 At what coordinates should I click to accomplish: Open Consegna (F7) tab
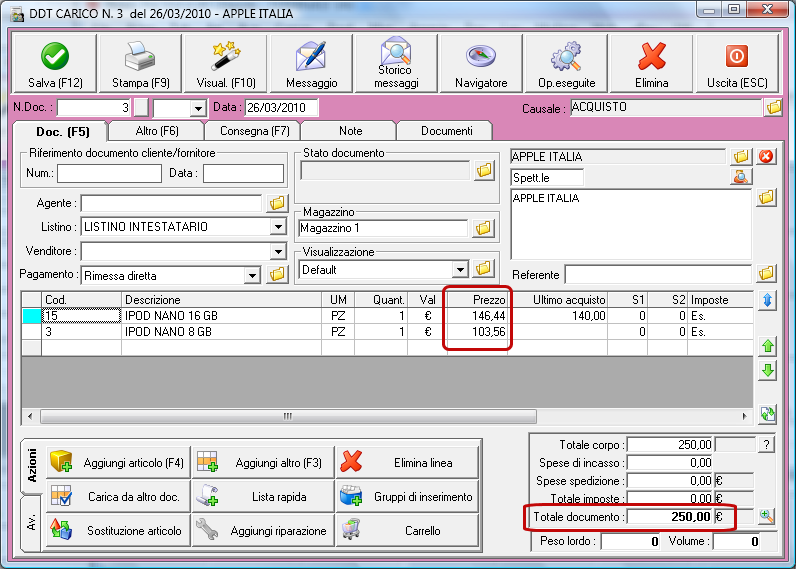(x=254, y=131)
